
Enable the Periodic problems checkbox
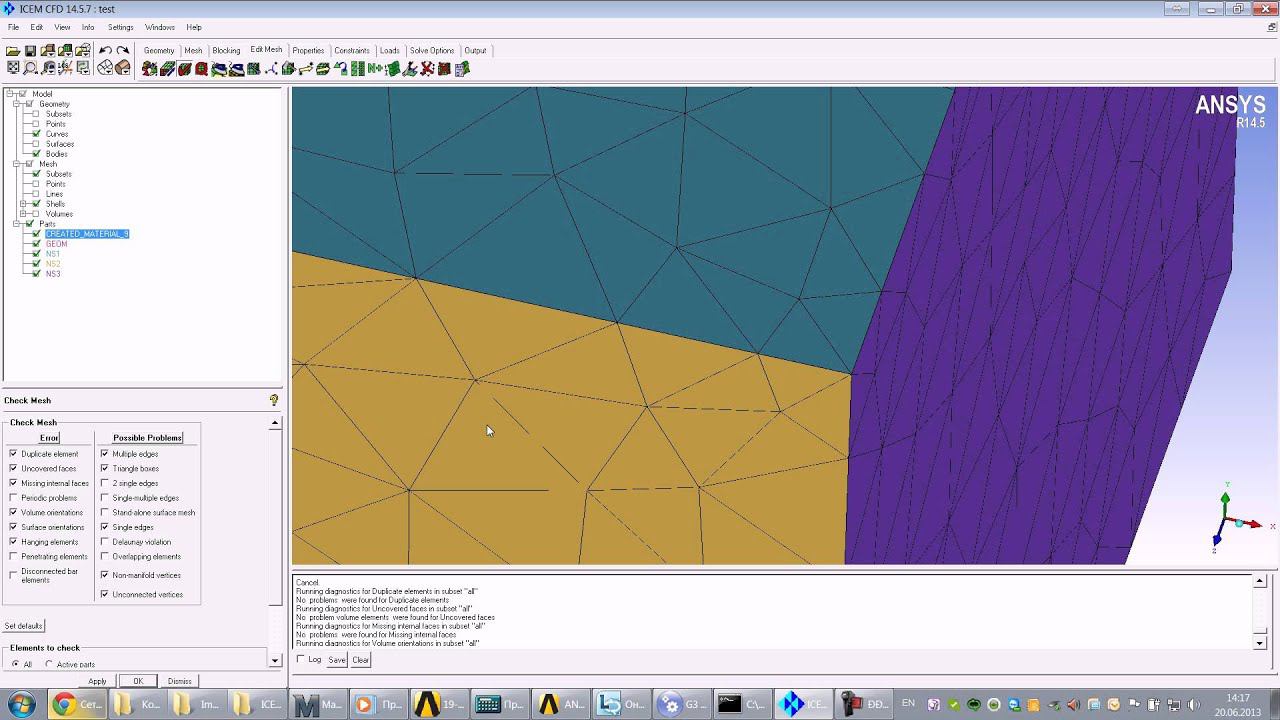pos(13,498)
